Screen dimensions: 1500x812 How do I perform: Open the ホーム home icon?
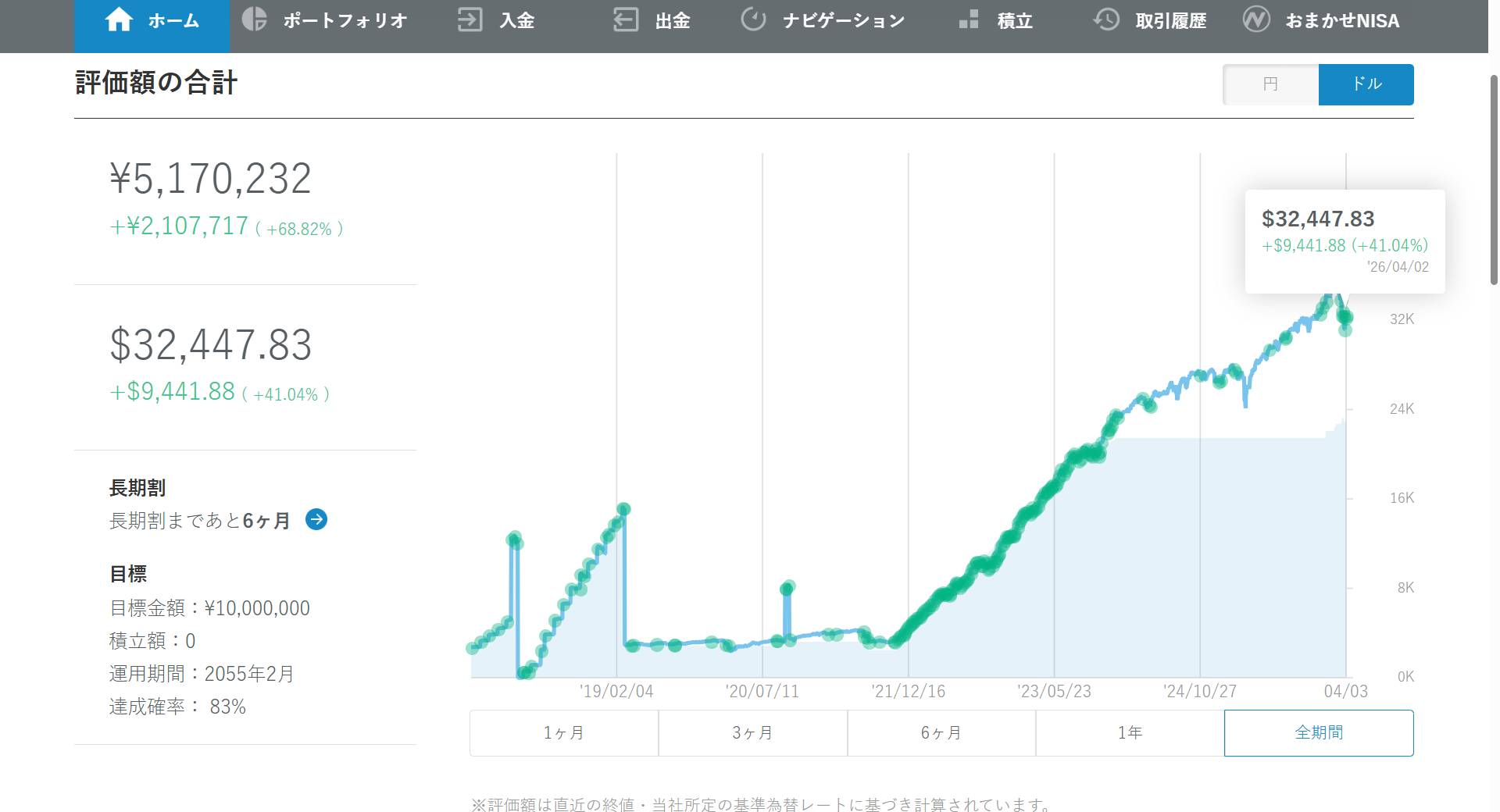click(x=119, y=20)
